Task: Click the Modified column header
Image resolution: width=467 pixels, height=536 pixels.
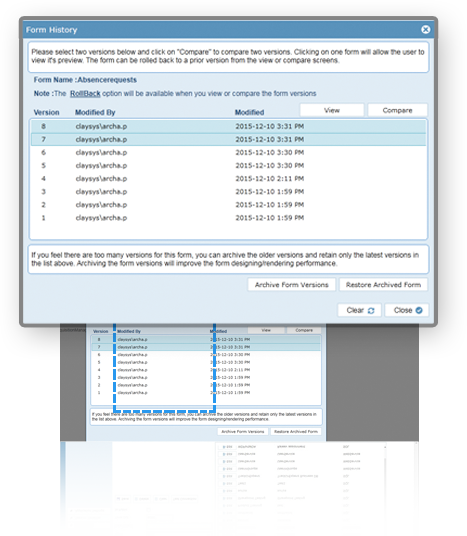Action: pyautogui.click(x=249, y=112)
